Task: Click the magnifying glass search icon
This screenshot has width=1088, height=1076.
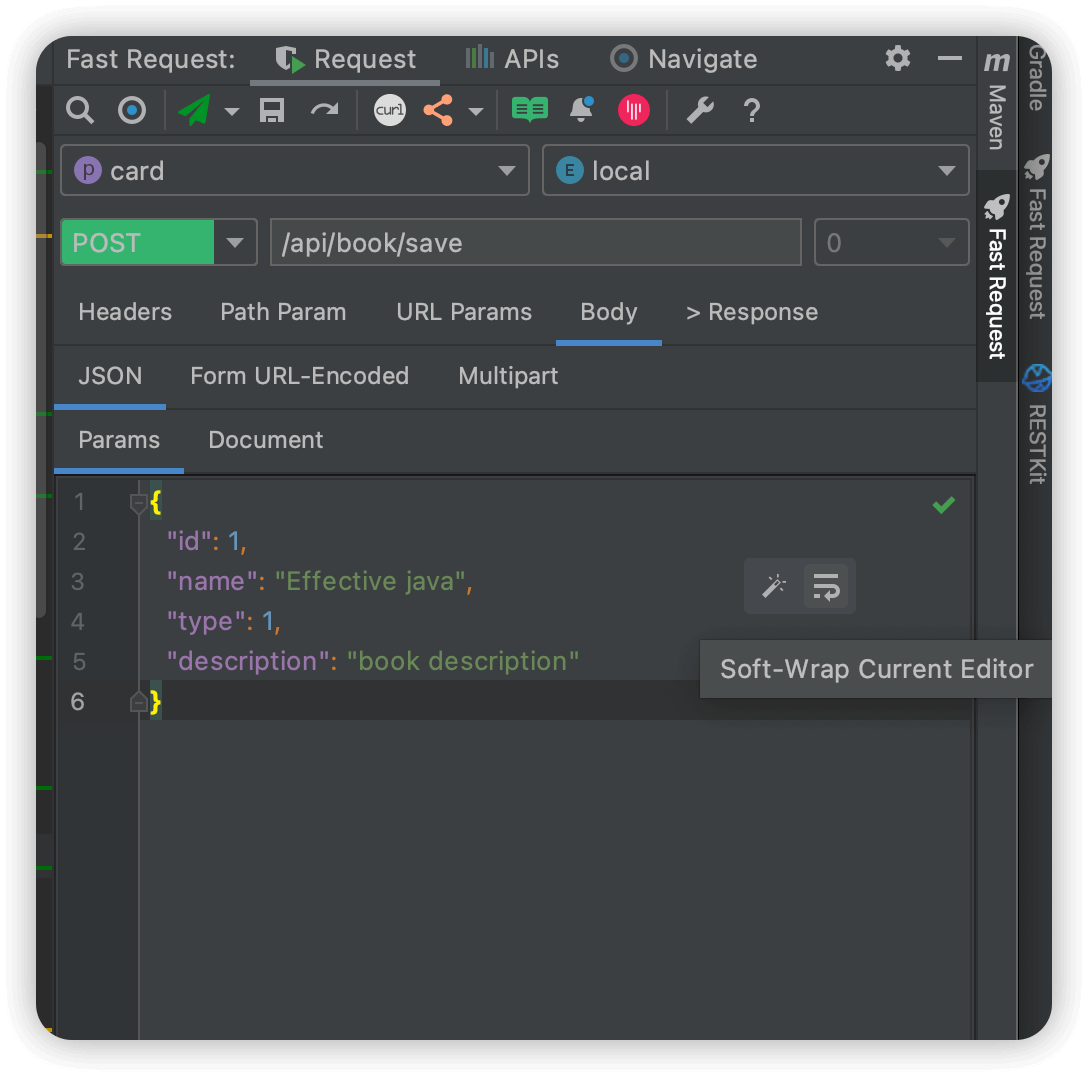Action: 80,110
